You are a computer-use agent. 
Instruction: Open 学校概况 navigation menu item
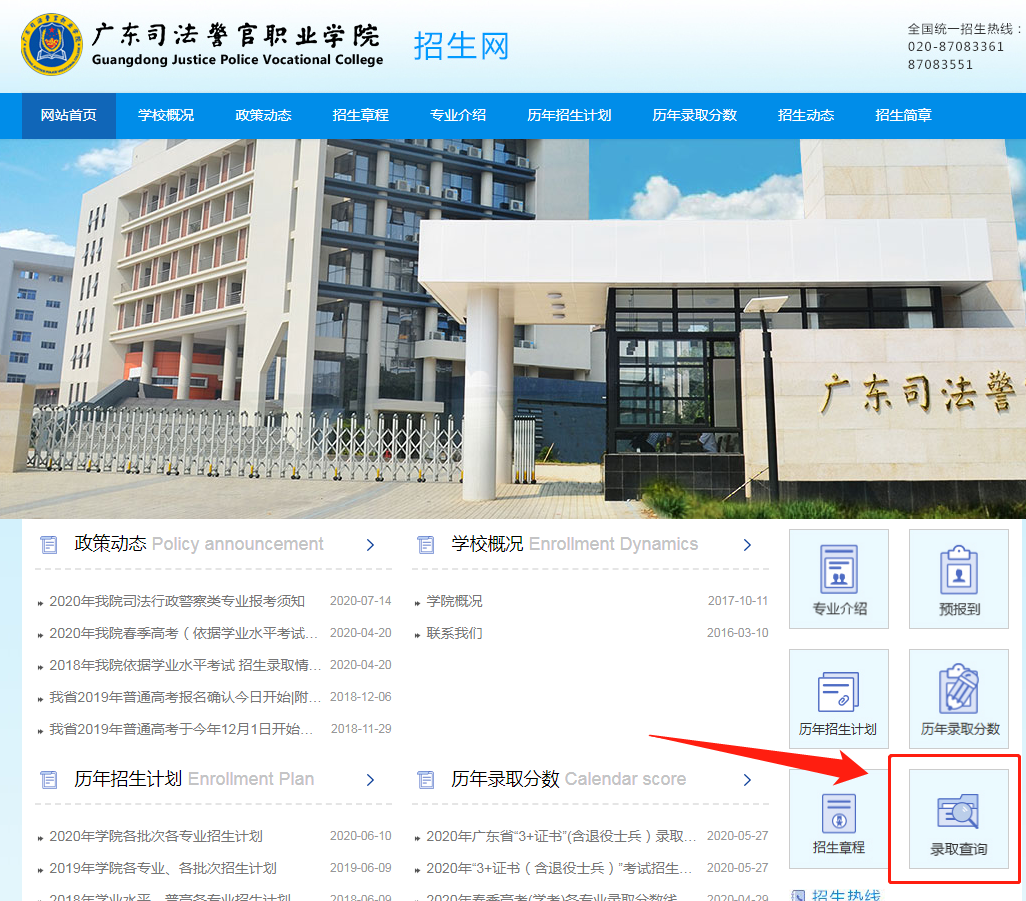coord(166,116)
